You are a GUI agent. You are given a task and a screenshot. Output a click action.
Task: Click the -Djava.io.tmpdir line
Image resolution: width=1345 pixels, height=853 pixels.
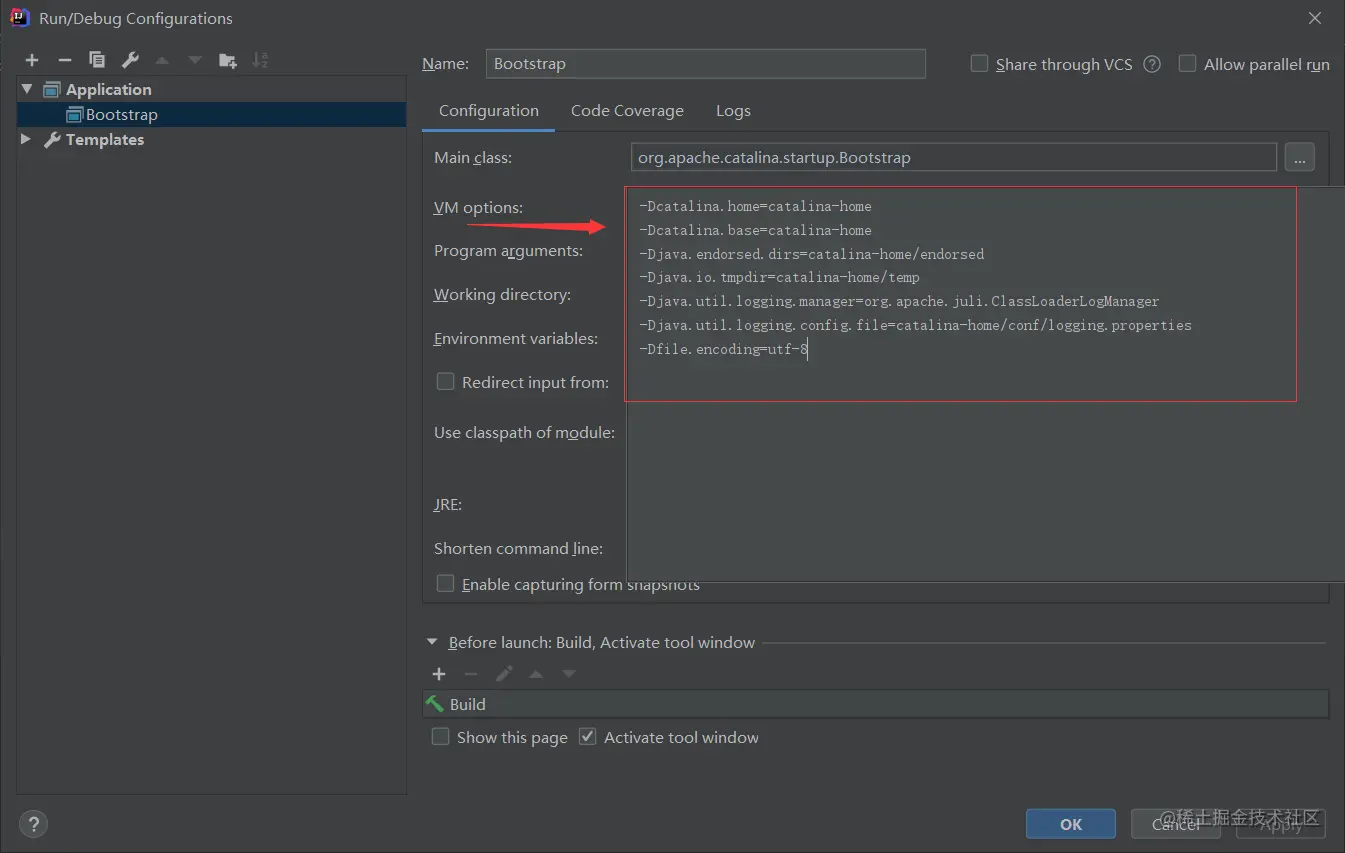(x=779, y=277)
